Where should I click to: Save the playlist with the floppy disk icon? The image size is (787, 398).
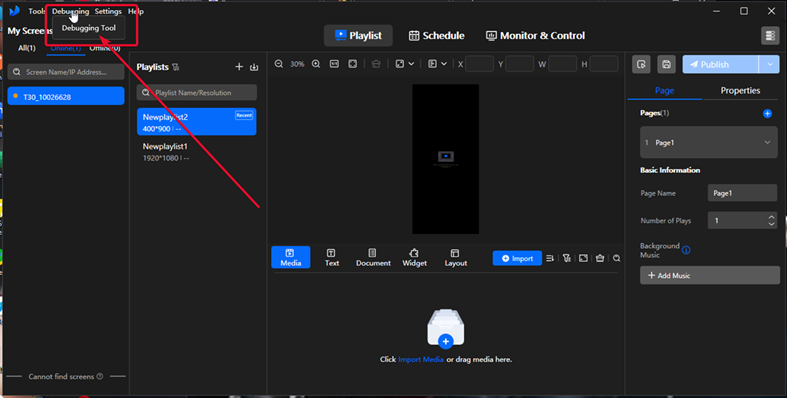pos(667,64)
